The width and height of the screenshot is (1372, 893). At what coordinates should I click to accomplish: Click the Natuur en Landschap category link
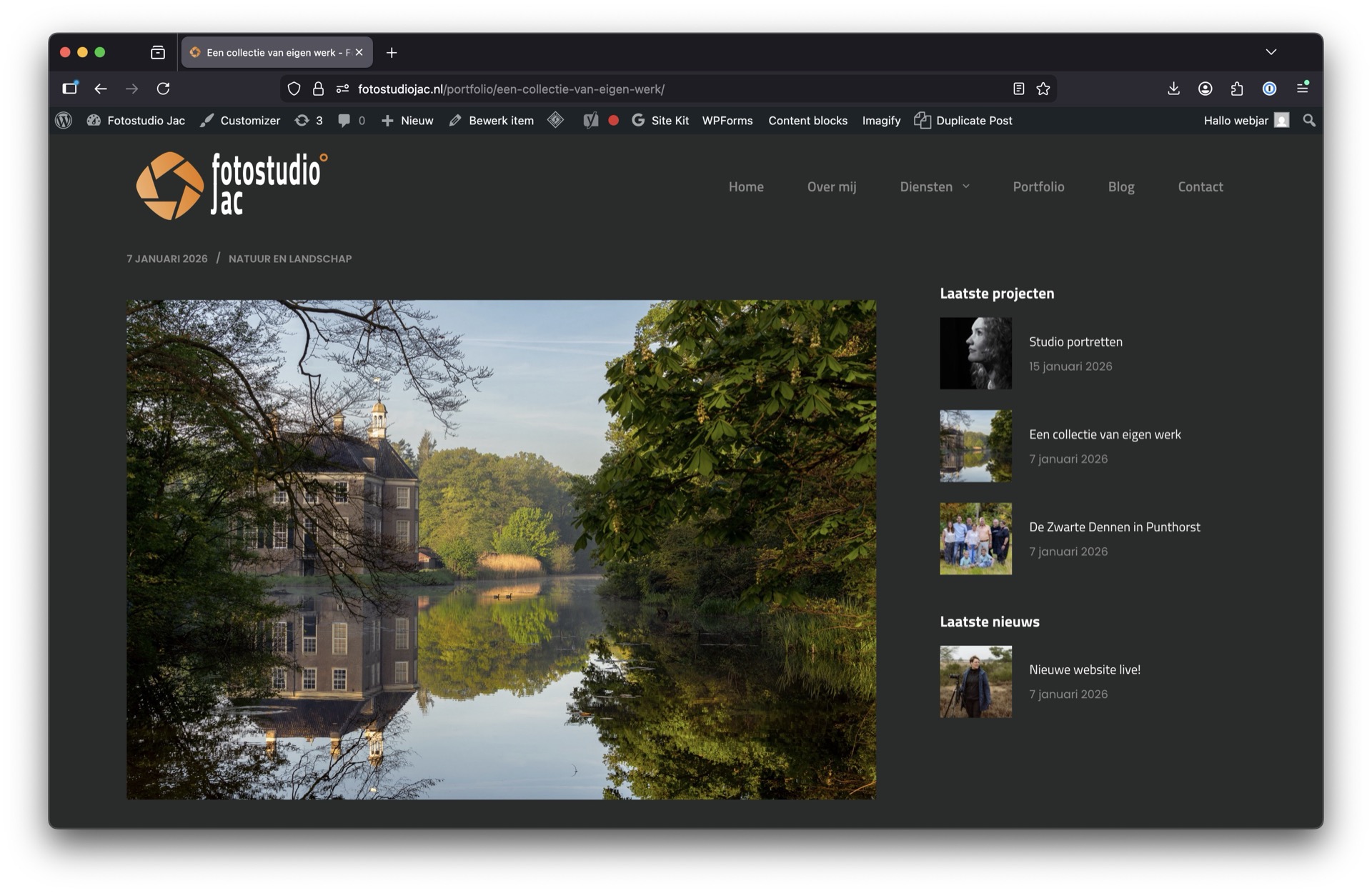(x=289, y=259)
